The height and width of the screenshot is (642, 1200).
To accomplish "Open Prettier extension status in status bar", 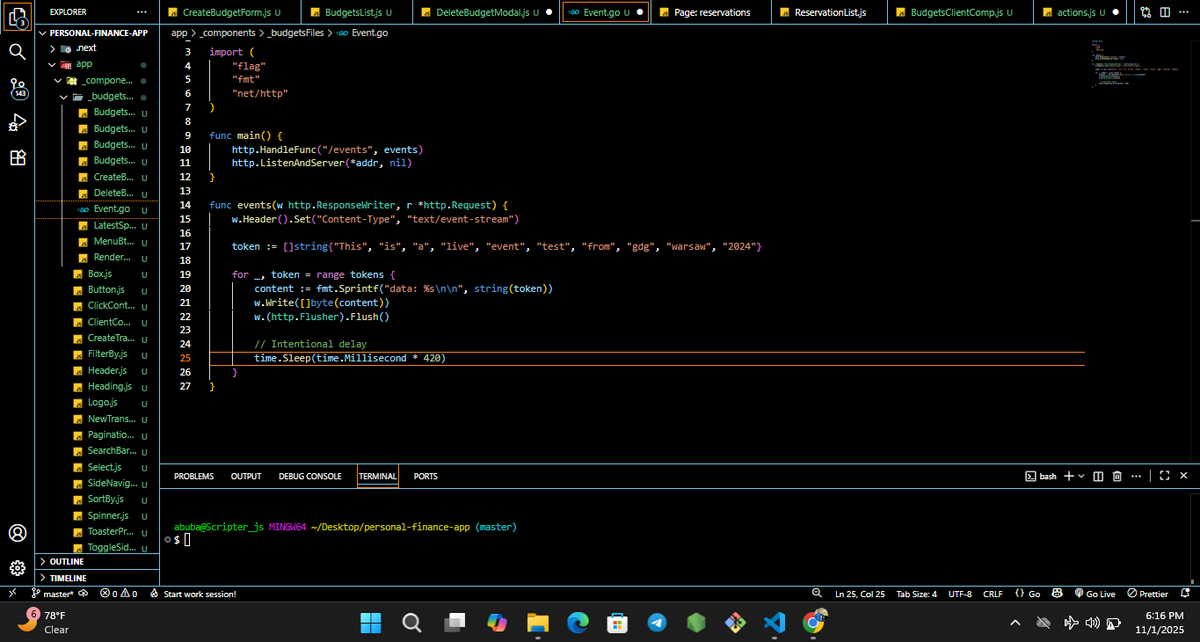I will point(1147,593).
